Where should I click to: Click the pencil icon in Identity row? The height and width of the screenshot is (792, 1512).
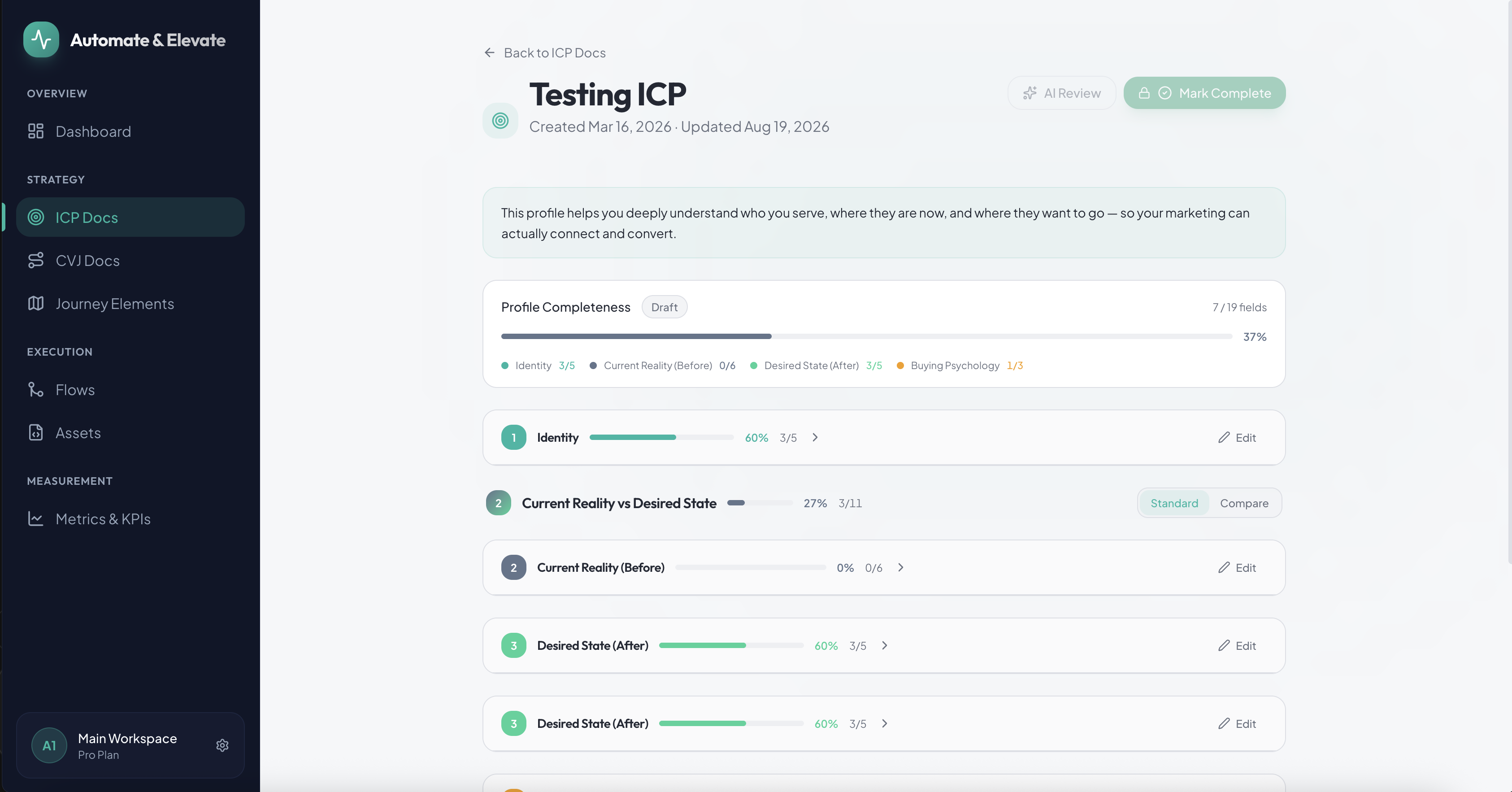1224,437
